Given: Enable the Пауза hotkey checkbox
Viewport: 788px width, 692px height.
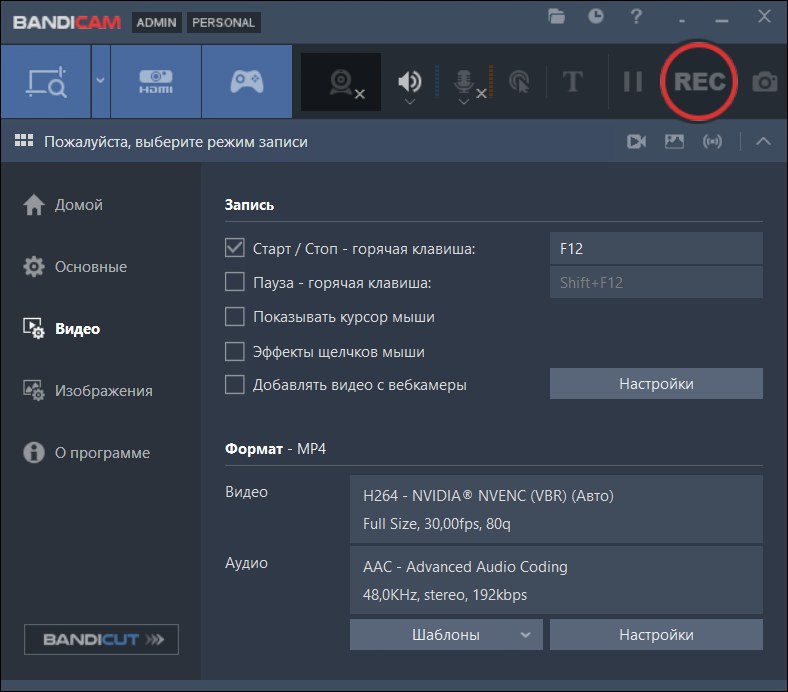Looking at the screenshot, I should (x=235, y=282).
